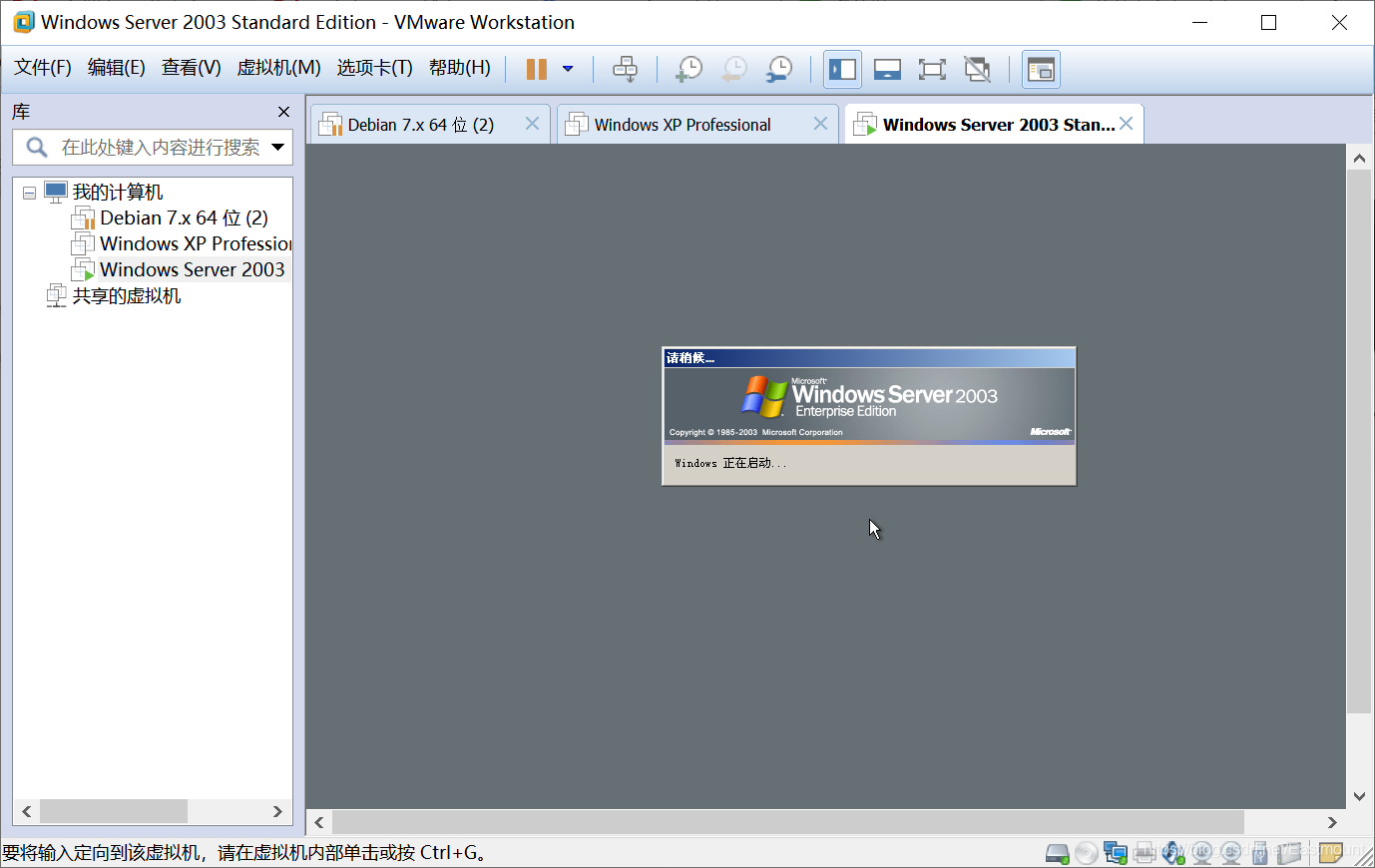Close the Windows XP Professional tab

(x=820, y=124)
